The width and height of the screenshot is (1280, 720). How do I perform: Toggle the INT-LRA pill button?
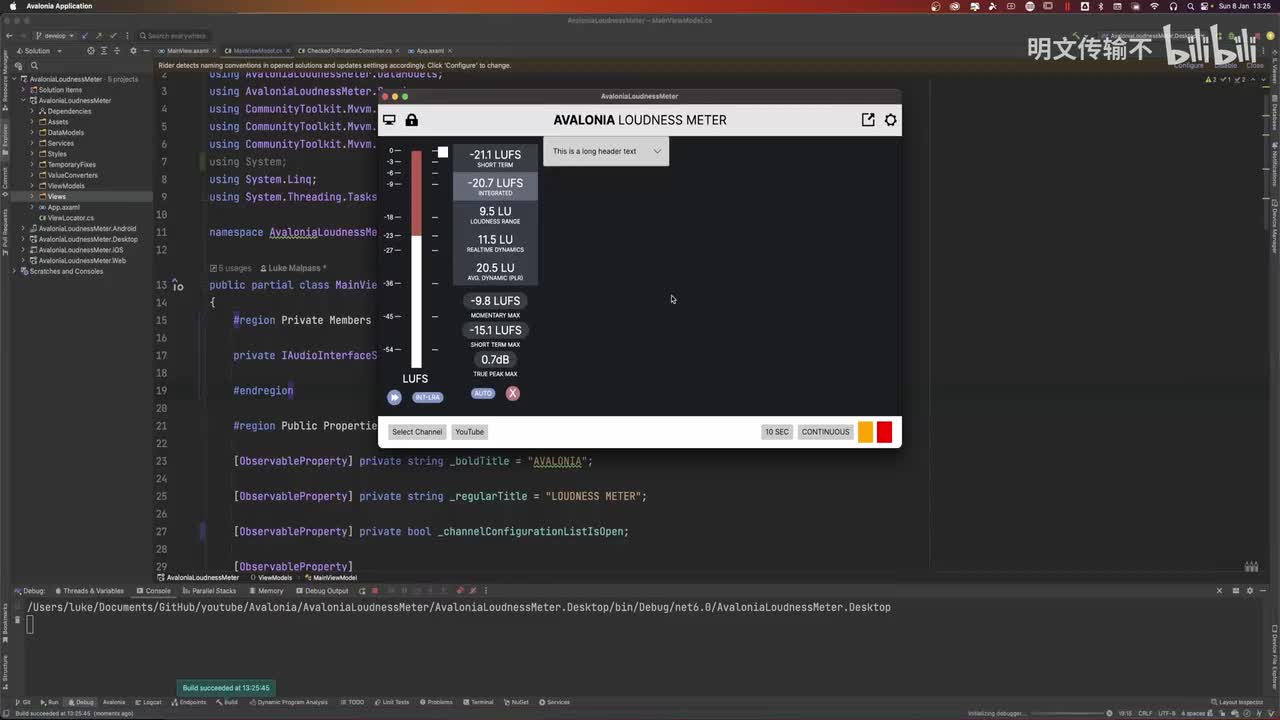tap(428, 397)
